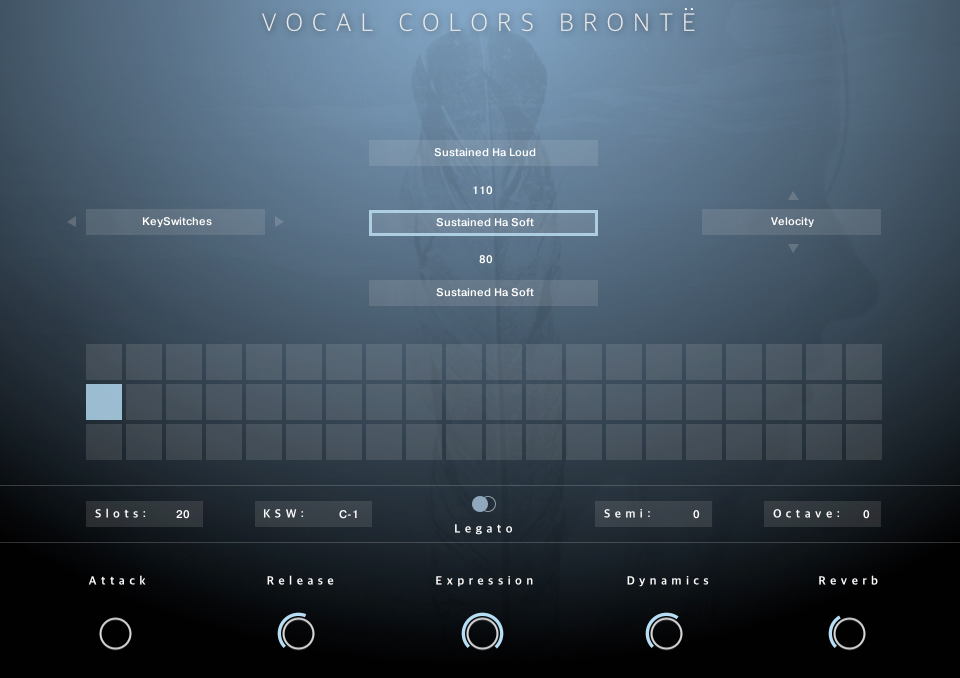This screenshot has height=678, width=960.
Task: Toggle the Legato switch
Action: click(484, 504)
